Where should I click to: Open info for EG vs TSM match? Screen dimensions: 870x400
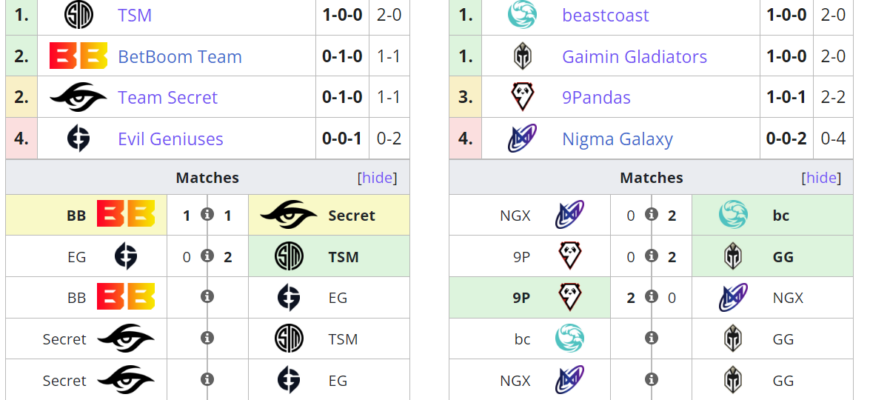click(207, 256)
